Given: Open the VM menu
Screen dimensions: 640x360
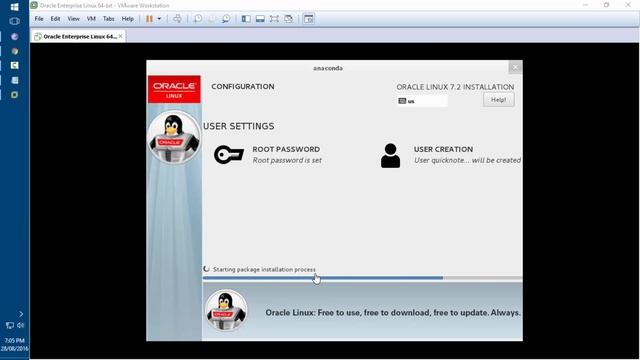Looking at the screenshot, I should click(91, 19).
